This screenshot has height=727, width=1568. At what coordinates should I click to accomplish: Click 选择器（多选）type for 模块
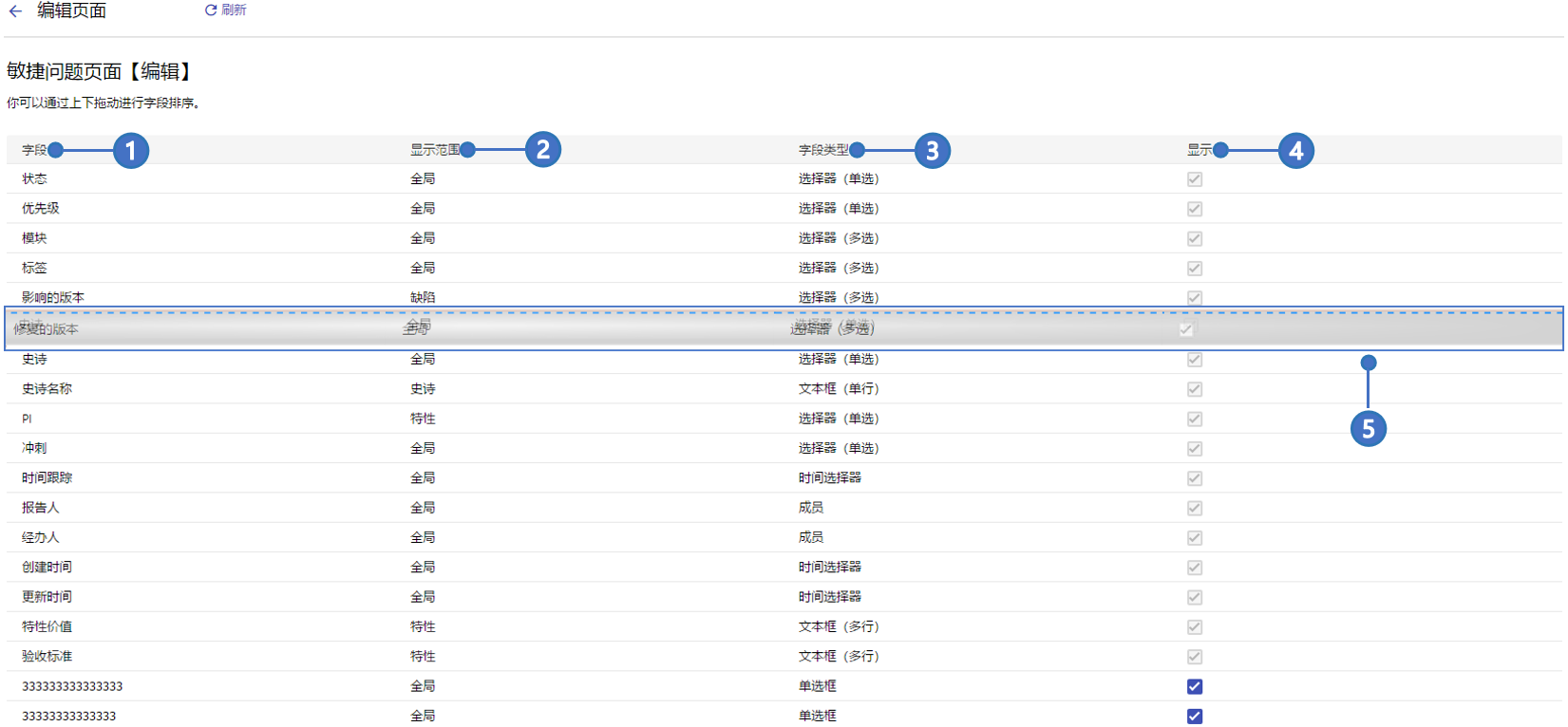[839, 238]
